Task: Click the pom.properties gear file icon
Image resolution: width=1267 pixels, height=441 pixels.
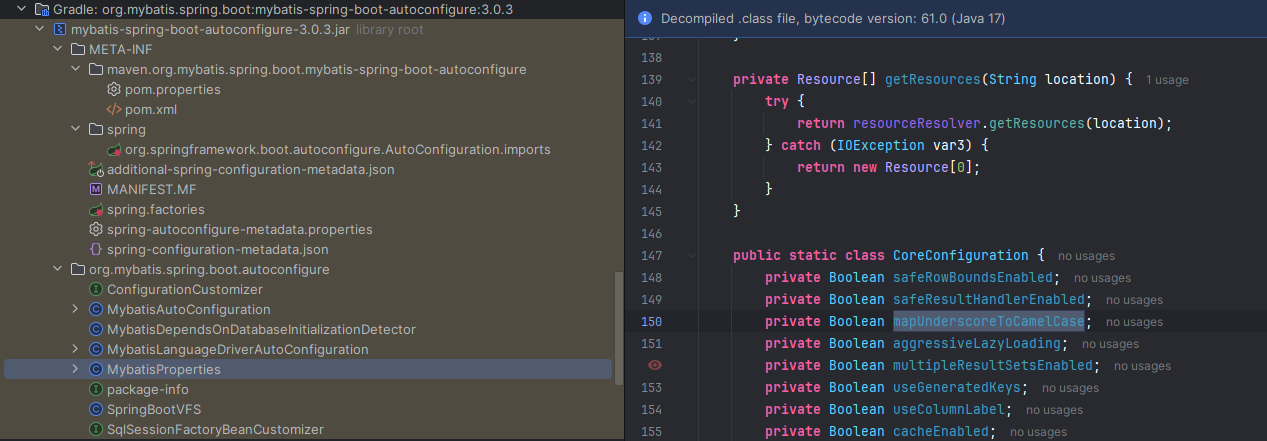Action: pyautogui.click(x=114, y=89)
